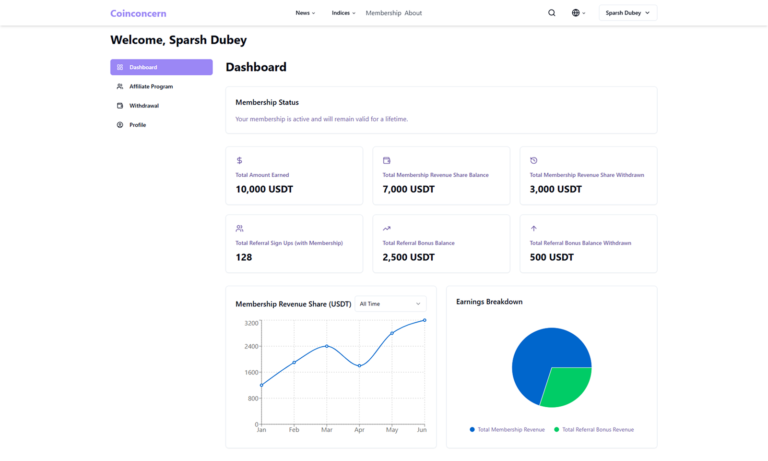Toggle Total Referral Bonus Revenue legend item
768x461 pixels.
click(593, 429)
